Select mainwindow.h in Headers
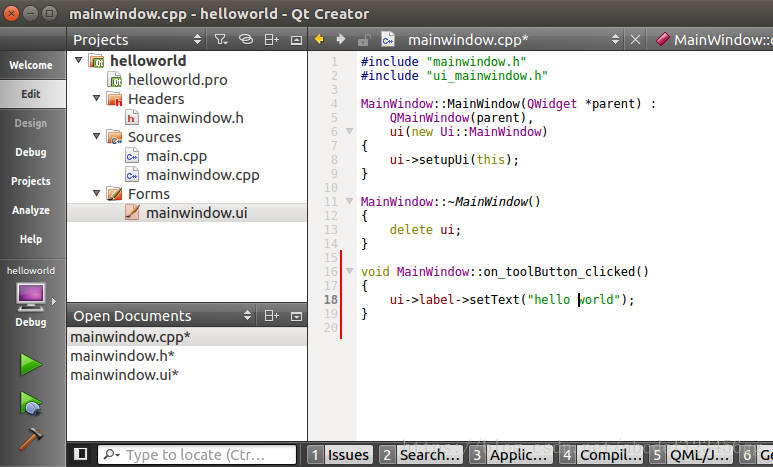The width and height of the screenshot is (773, 467). 194,117
